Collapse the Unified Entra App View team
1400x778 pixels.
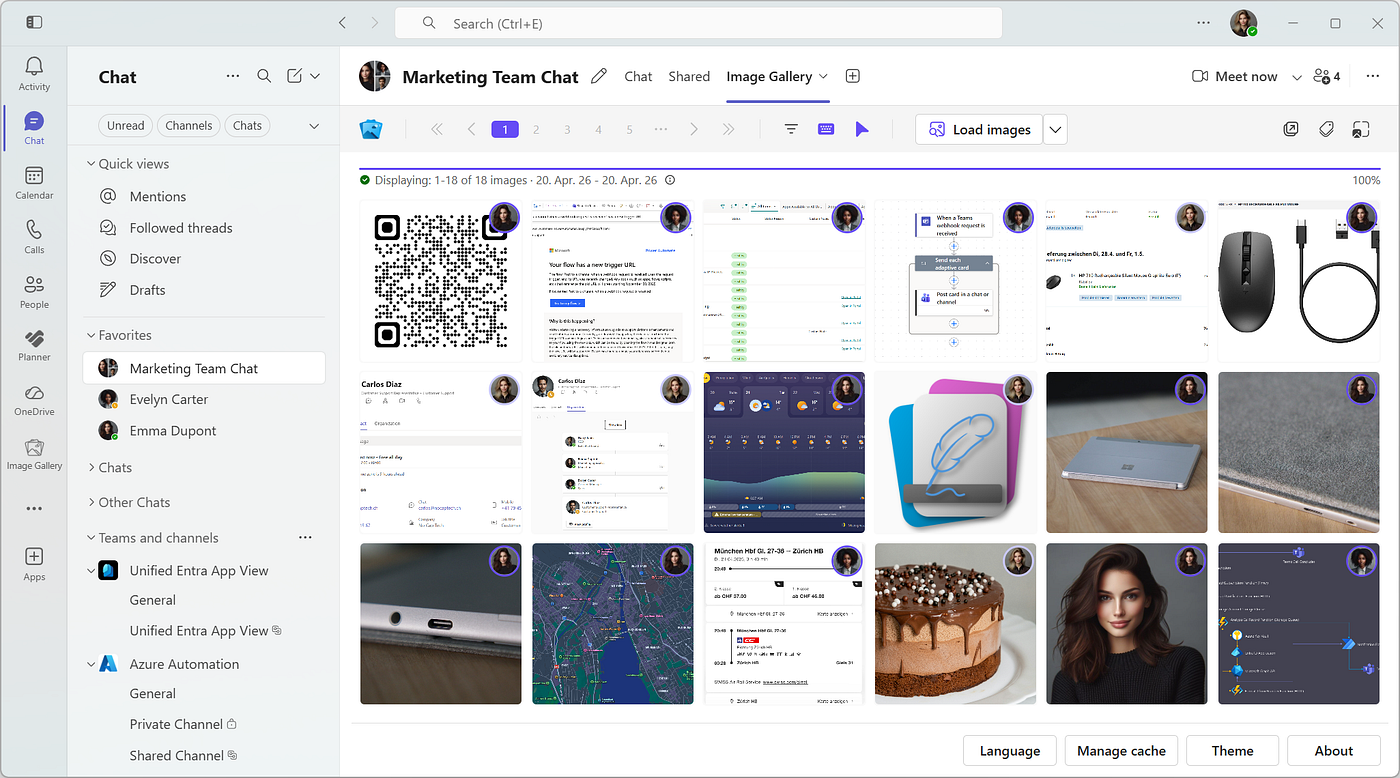(91, 571)
